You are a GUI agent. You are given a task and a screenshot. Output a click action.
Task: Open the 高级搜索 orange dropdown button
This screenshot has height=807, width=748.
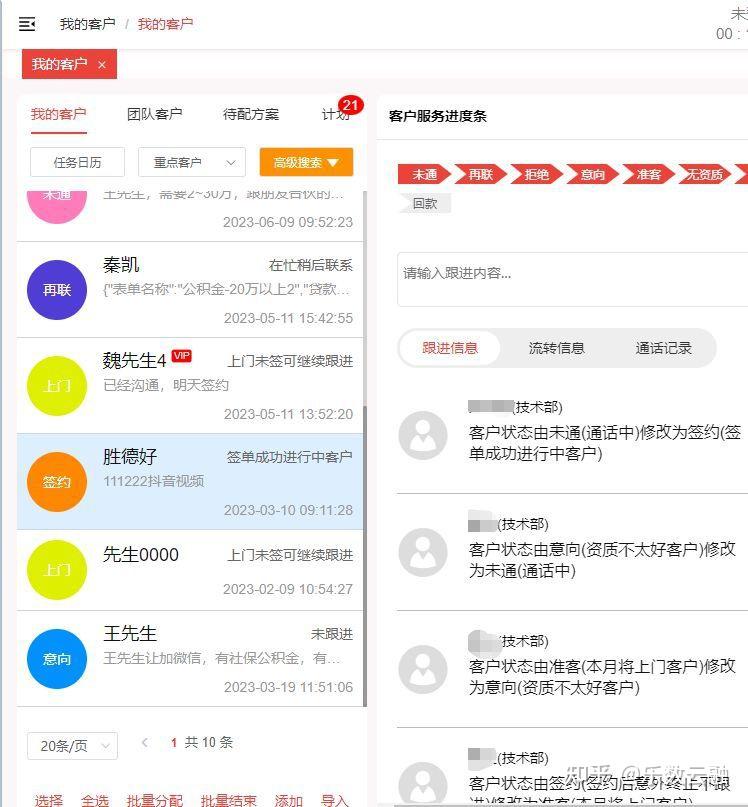click(306, 162)
